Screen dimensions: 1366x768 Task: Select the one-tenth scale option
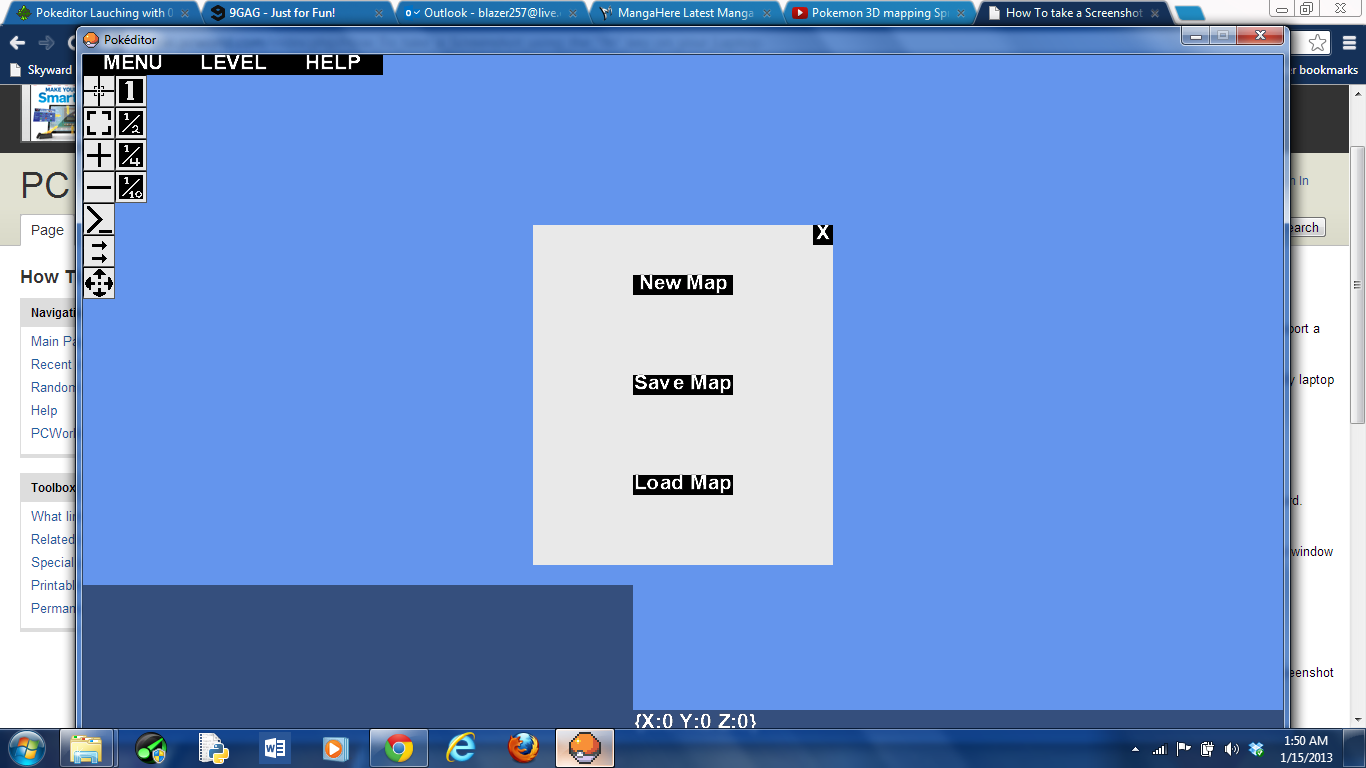(x=130, y=187)
